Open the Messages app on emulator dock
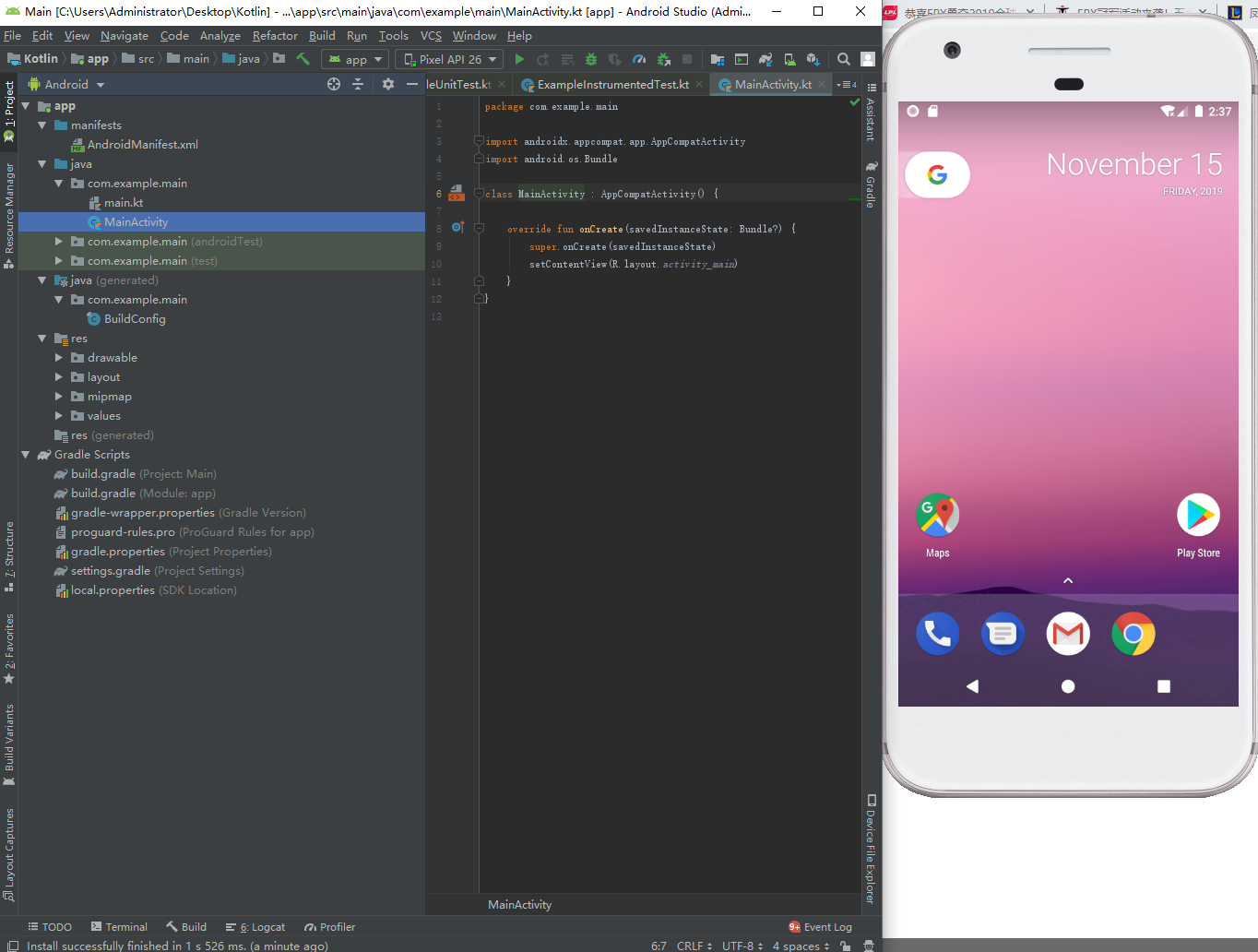Viewport: 1258px width, 952px height. coord(1003,634)
